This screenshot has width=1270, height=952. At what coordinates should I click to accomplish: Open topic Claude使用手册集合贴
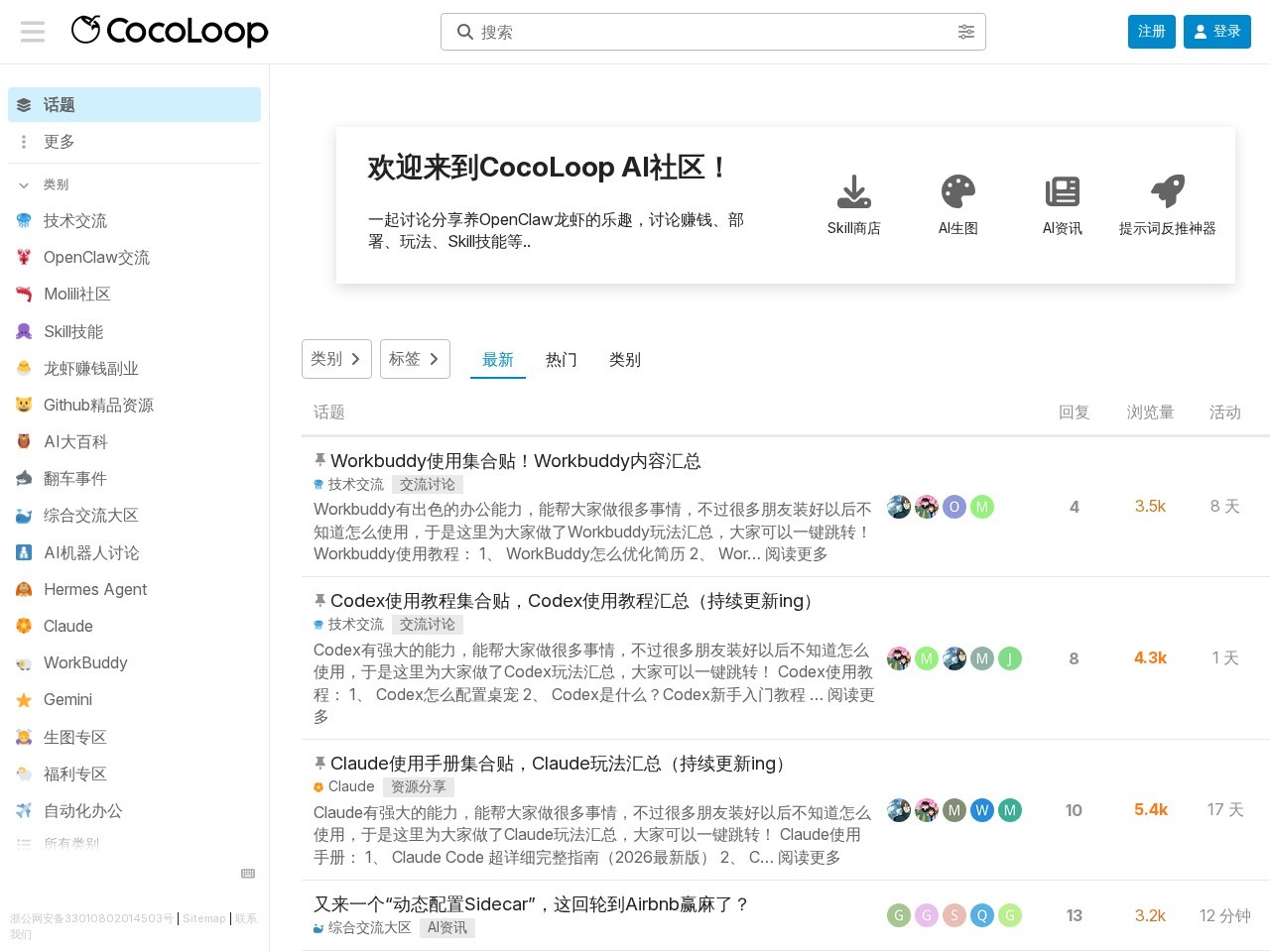562,764
